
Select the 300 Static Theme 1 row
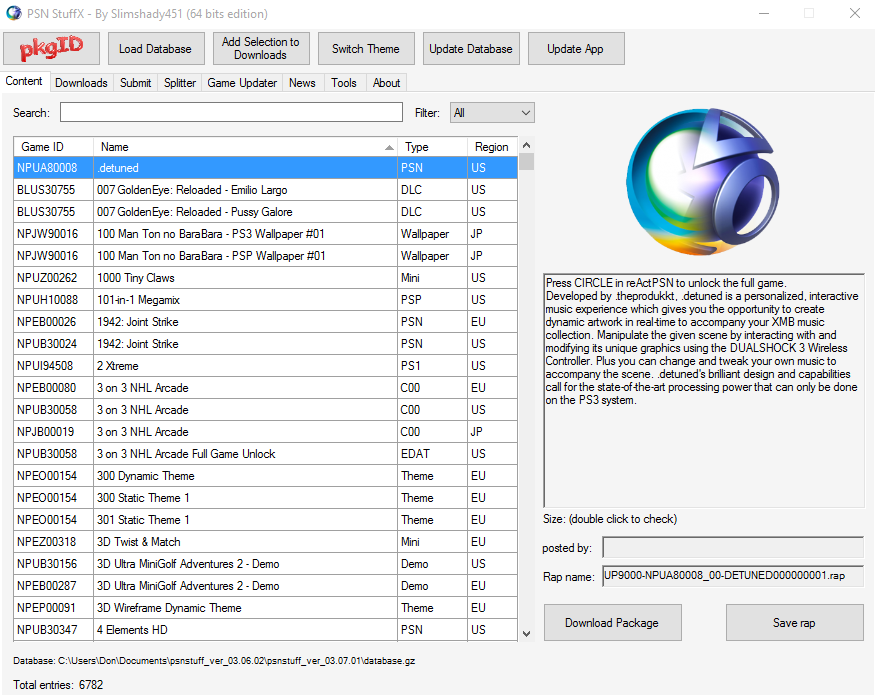coord(266,498)
